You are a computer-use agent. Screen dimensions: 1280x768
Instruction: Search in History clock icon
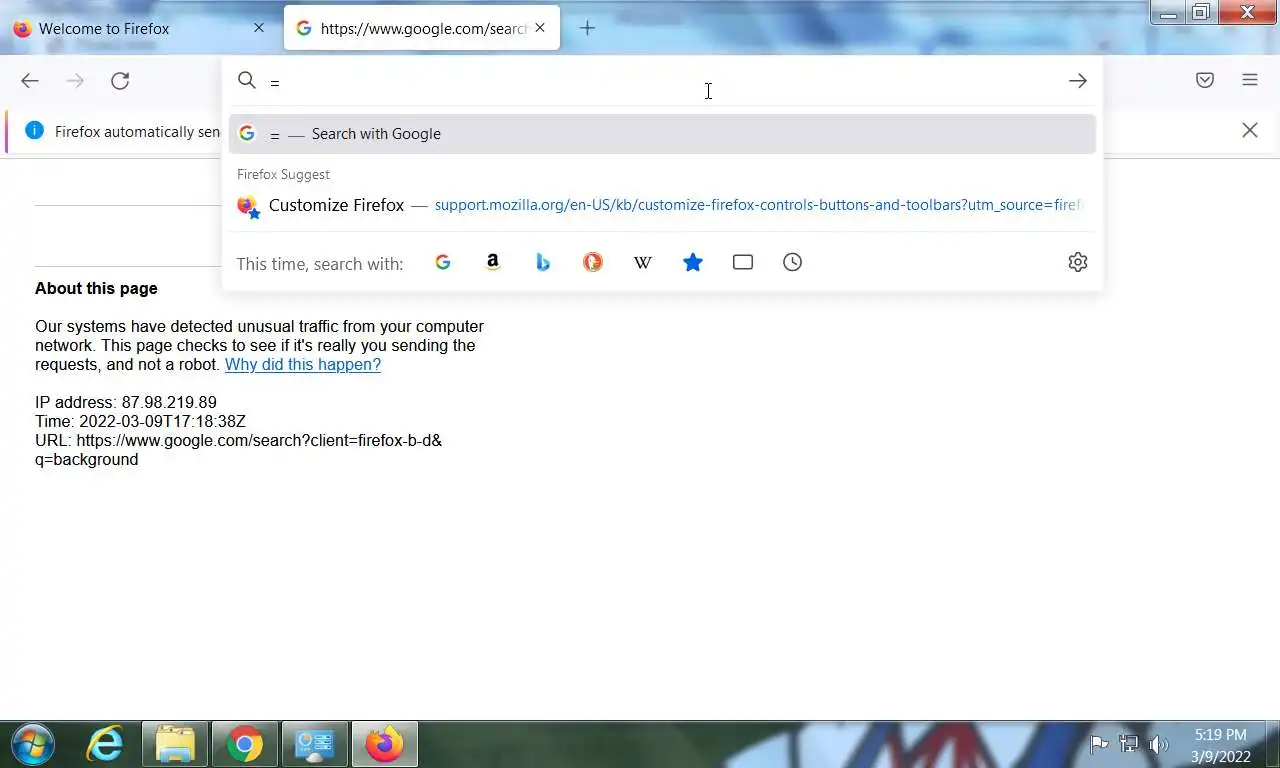pyautogui.click(x=793, y=262)
